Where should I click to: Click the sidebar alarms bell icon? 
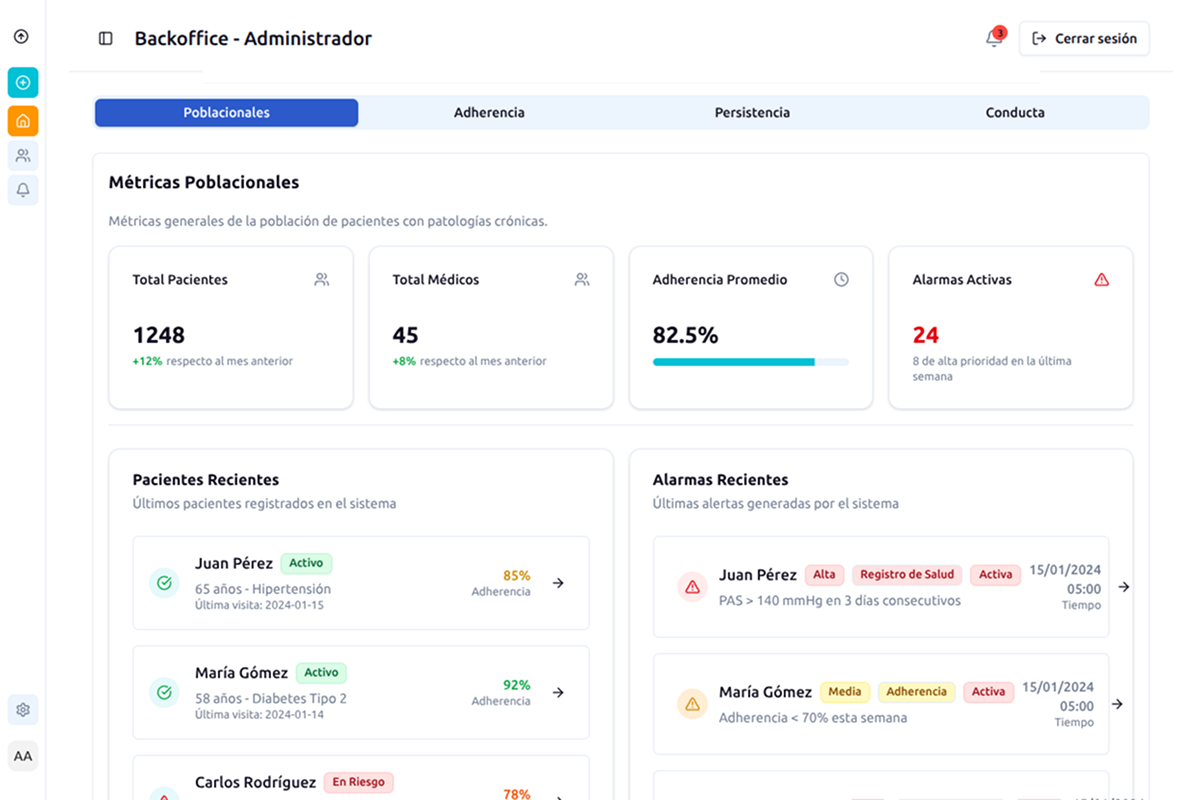(23, 189)
